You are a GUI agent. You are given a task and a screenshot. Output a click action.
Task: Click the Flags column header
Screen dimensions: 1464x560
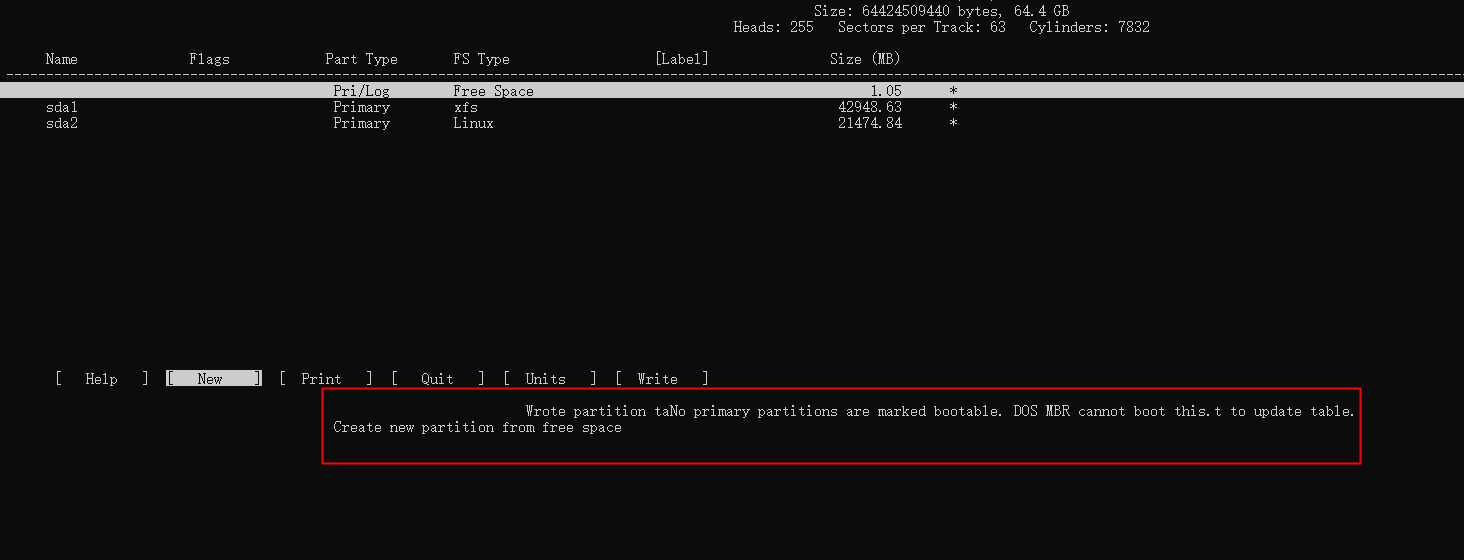coord(210,59)
